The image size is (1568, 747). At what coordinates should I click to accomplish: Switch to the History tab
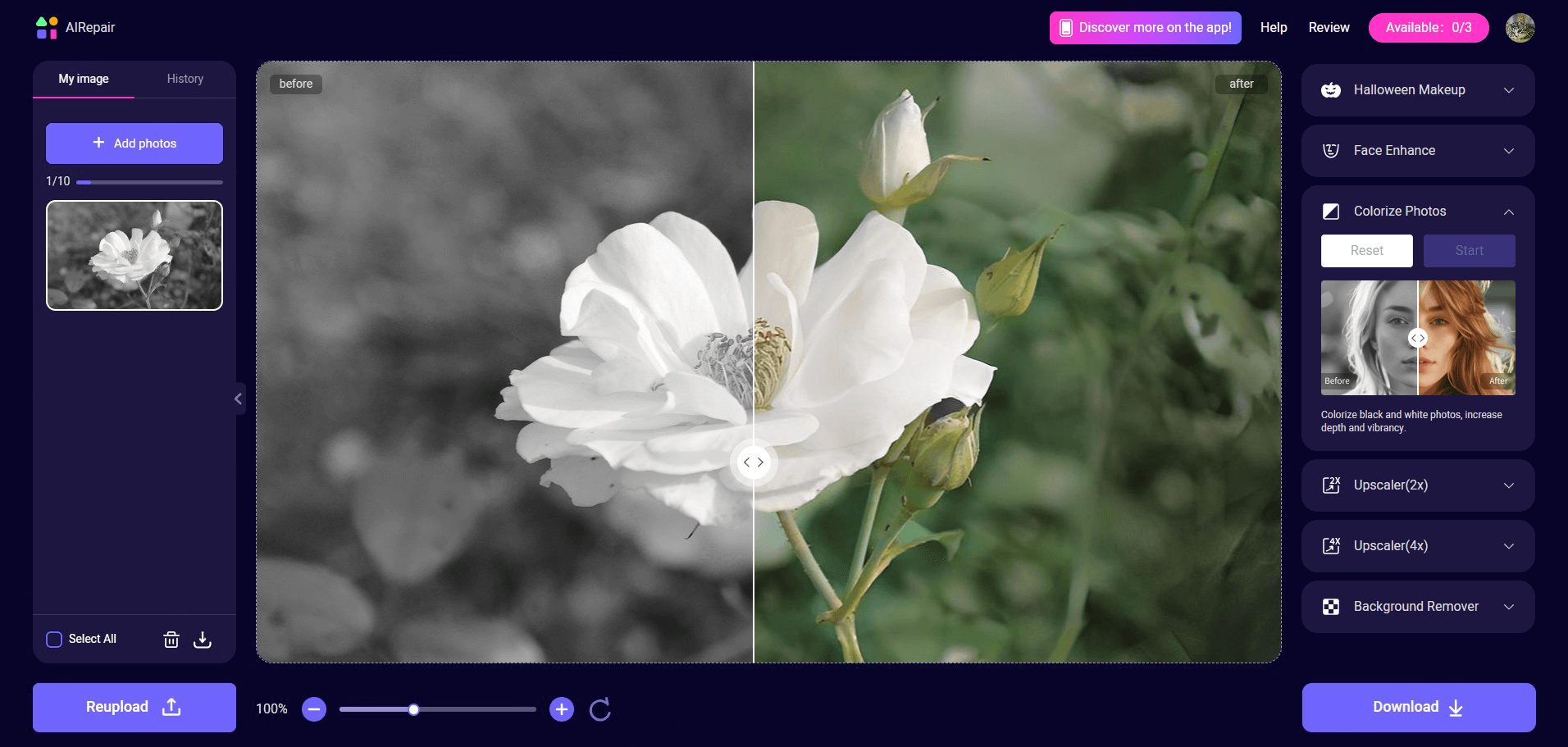(185, 79)
